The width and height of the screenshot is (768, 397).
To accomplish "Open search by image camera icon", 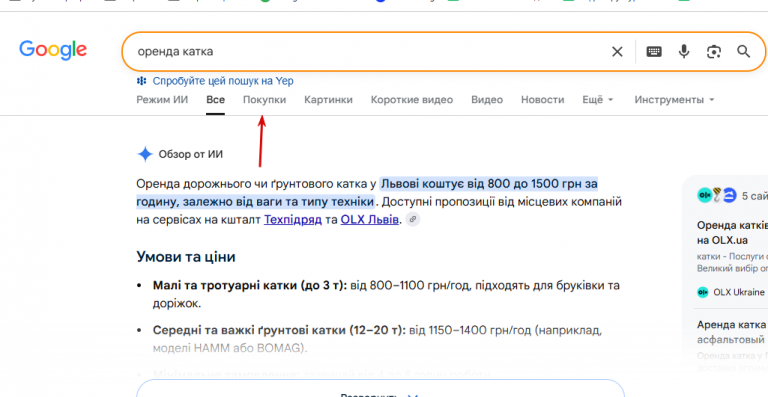I will [x=714, y=51].
